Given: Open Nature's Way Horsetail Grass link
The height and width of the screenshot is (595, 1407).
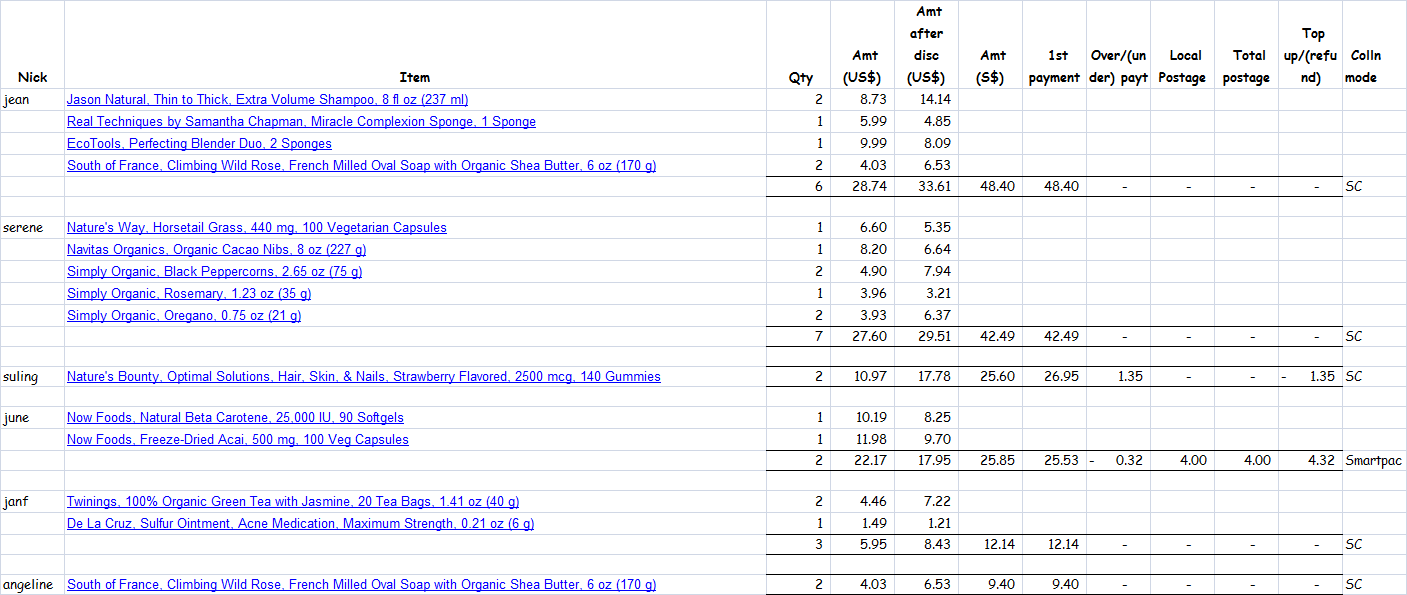Looking at the screenshot, I should 257,228.
